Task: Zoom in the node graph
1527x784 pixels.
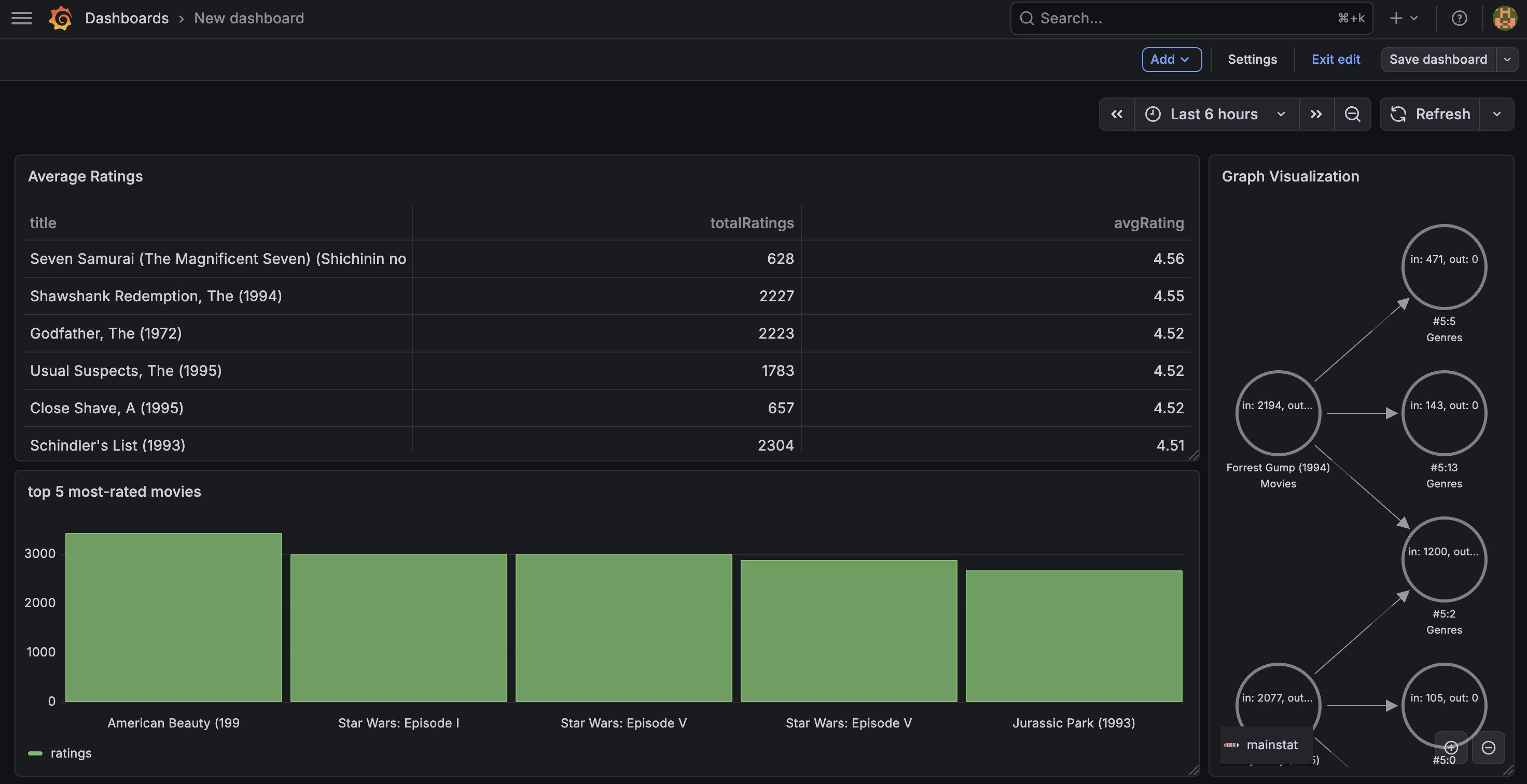Action: tap(1451, 747)
